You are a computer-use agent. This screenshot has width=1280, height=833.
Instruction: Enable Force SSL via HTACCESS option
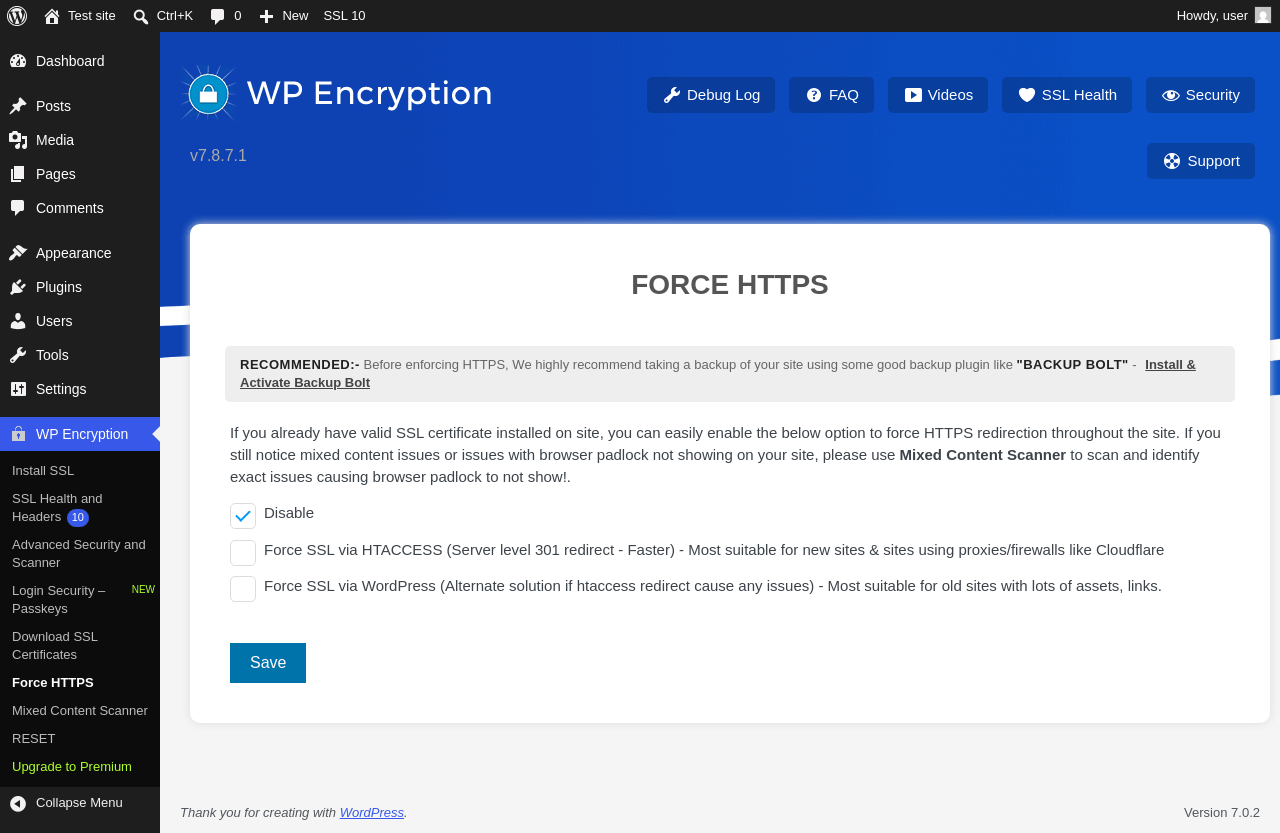click(243, 553)
